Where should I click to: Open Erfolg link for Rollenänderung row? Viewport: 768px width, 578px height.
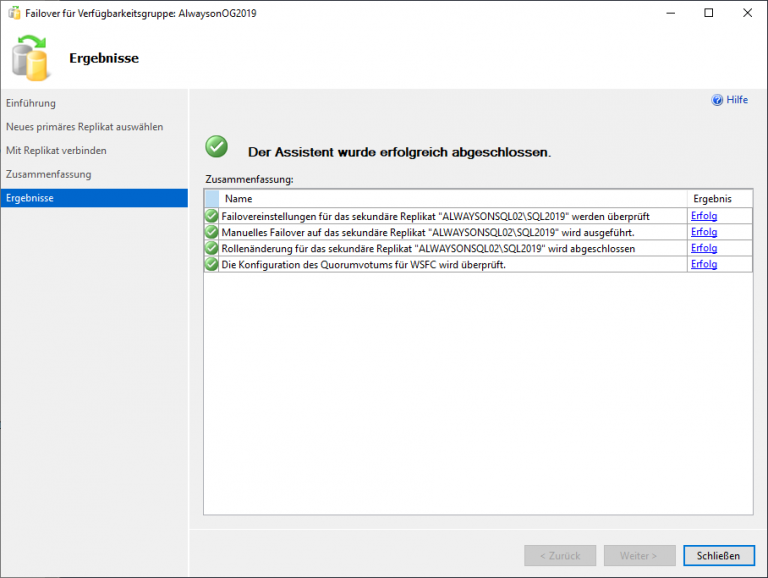pyautogui.click(x=704, y=248)
